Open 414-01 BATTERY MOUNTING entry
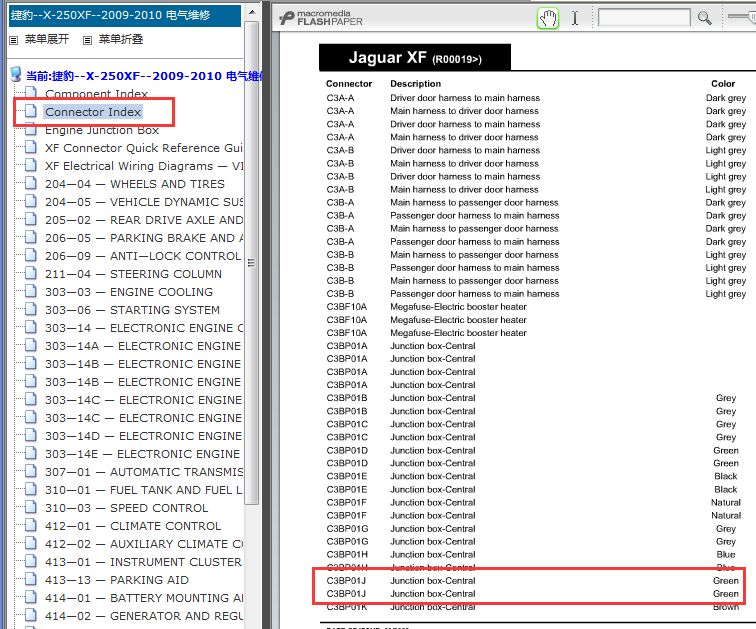756x629 pixels. point(144,598)
